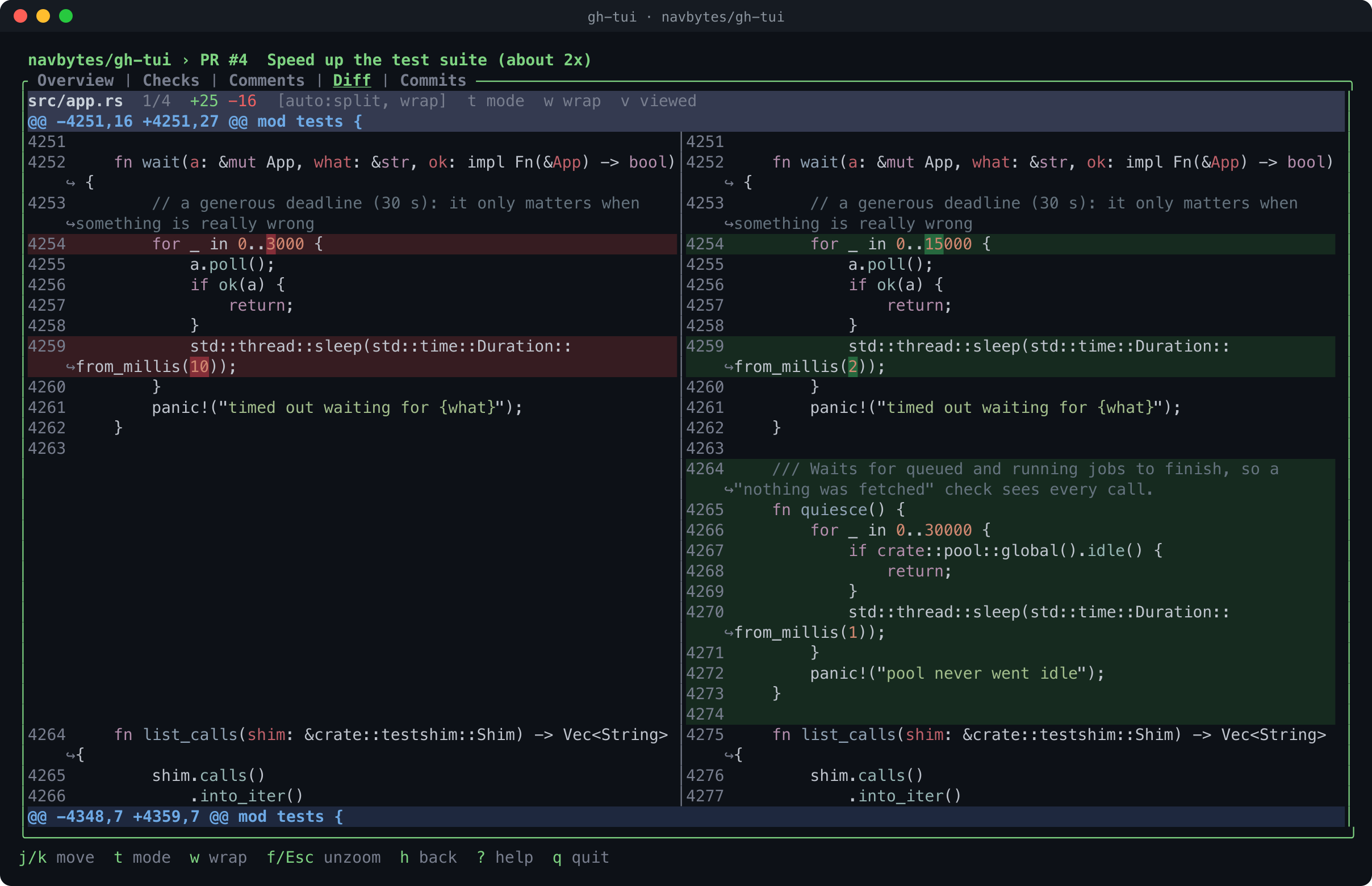Click the PR #4 title text
Viewport: 1372px width, 886px height.
(x=396, y=60)
